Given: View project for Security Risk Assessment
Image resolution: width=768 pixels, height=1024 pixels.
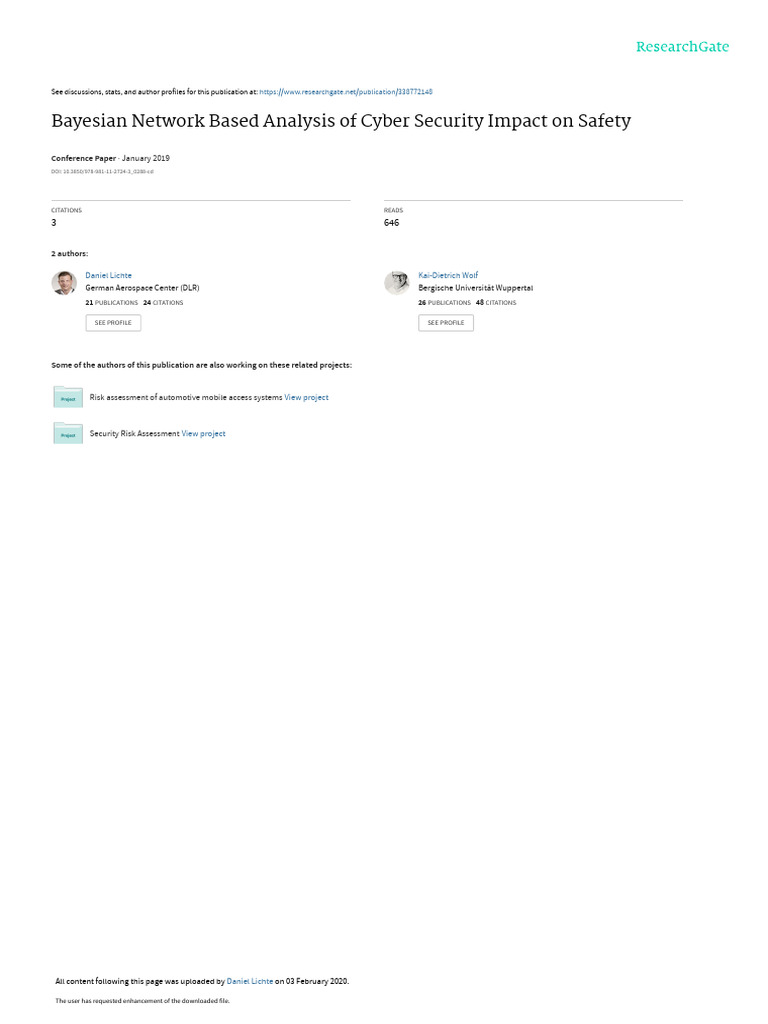Looking at the screenshot, I should click(x=203, y=433).
